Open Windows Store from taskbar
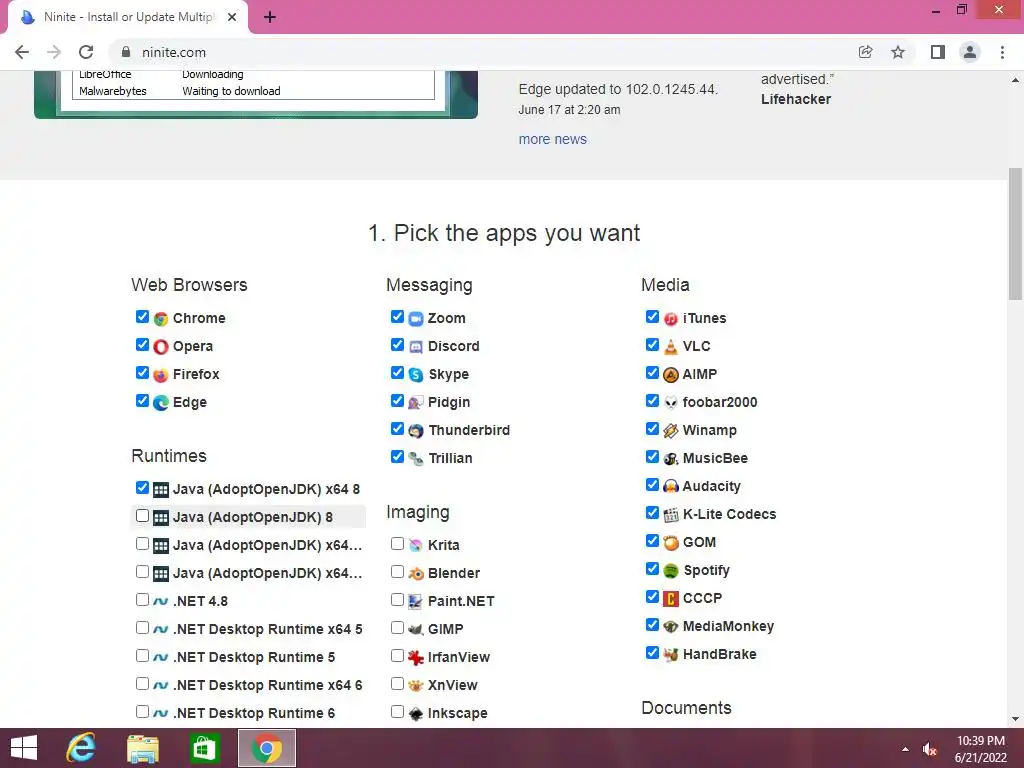1024x768 pixels. pos(204,748)
